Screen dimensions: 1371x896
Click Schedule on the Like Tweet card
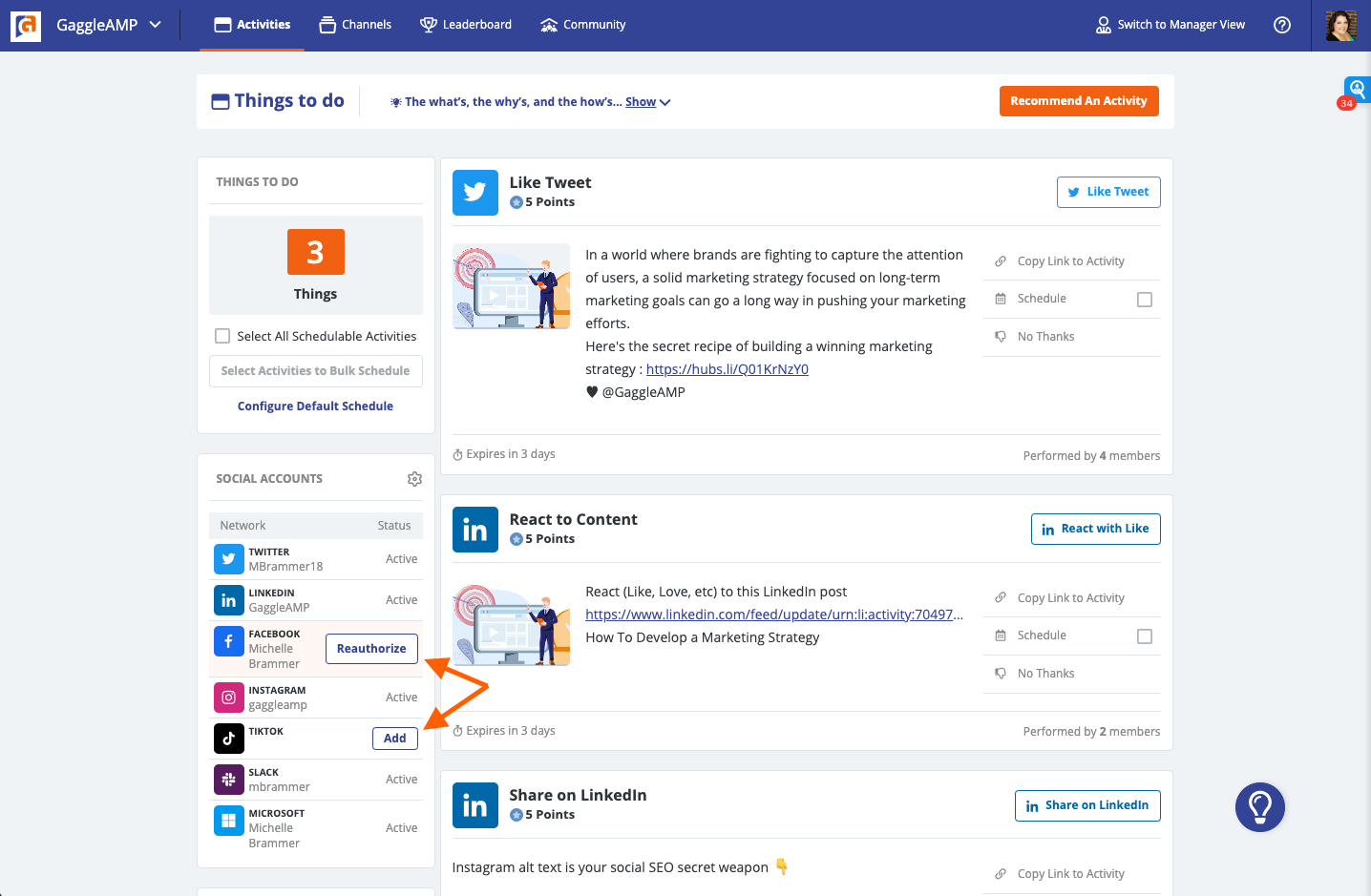coord(1042,299)
